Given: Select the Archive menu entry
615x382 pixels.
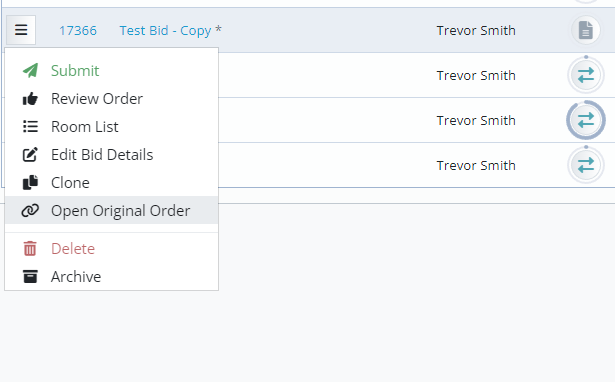Looking at the screenshot, I should (x=111, y=276).
